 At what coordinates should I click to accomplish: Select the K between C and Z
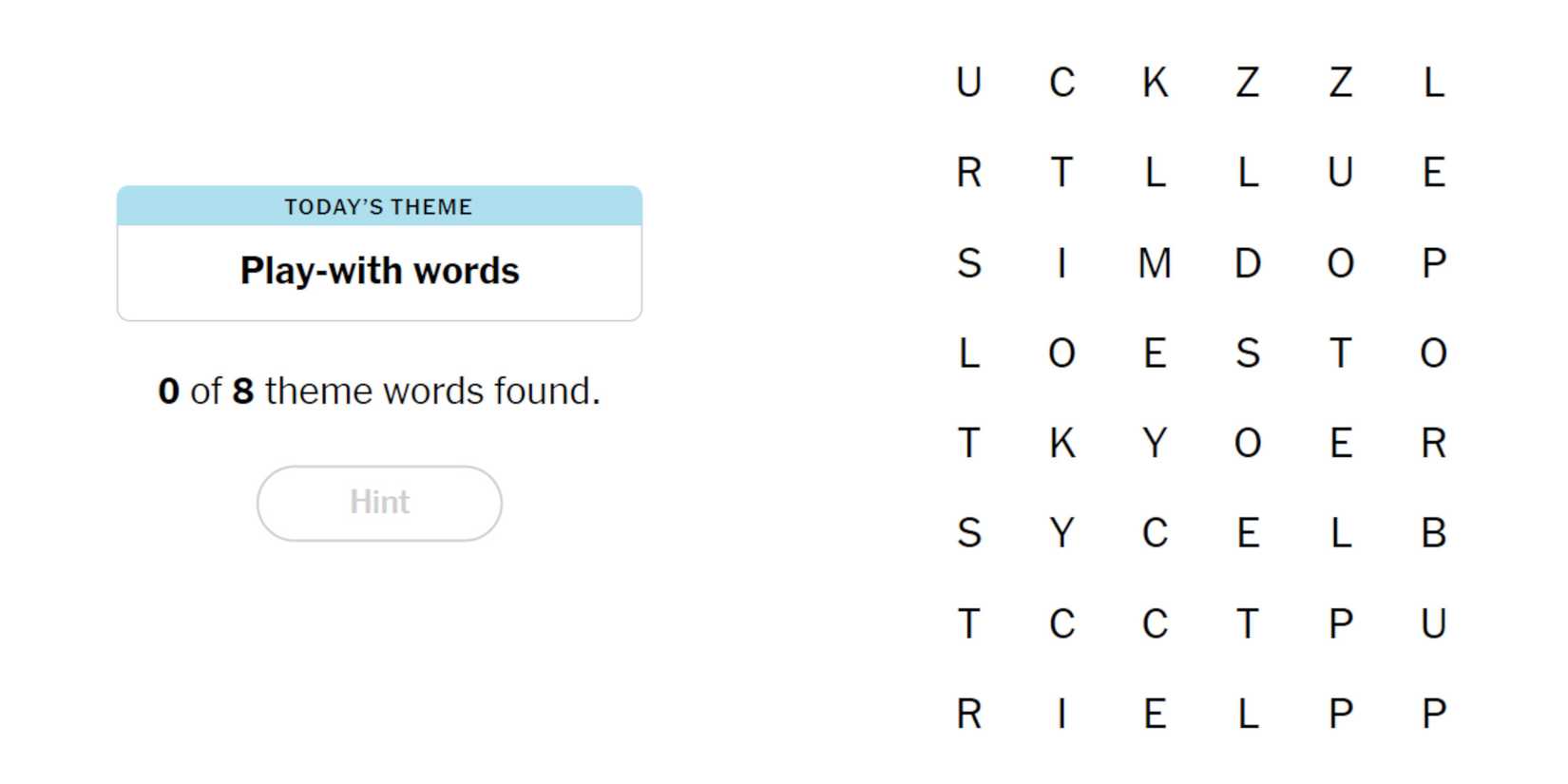(x=1155, y=83)
